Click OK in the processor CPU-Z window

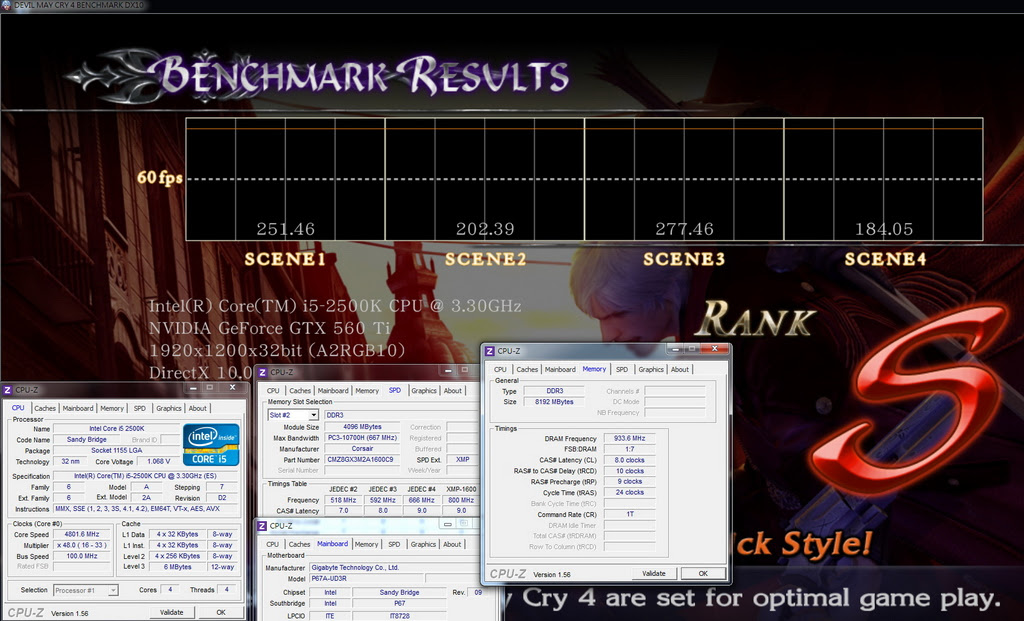221,613
